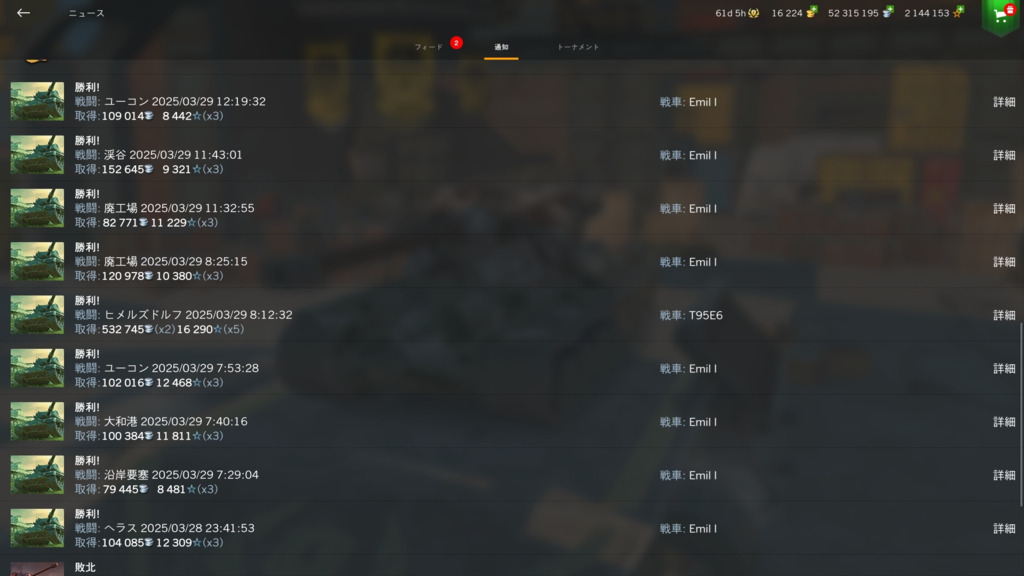Image resolution: width=1024 pixels, height=576 pixels.
Task: Open 詳細 for 大和港 7:40:16 battle
Action: [1004, 422]
